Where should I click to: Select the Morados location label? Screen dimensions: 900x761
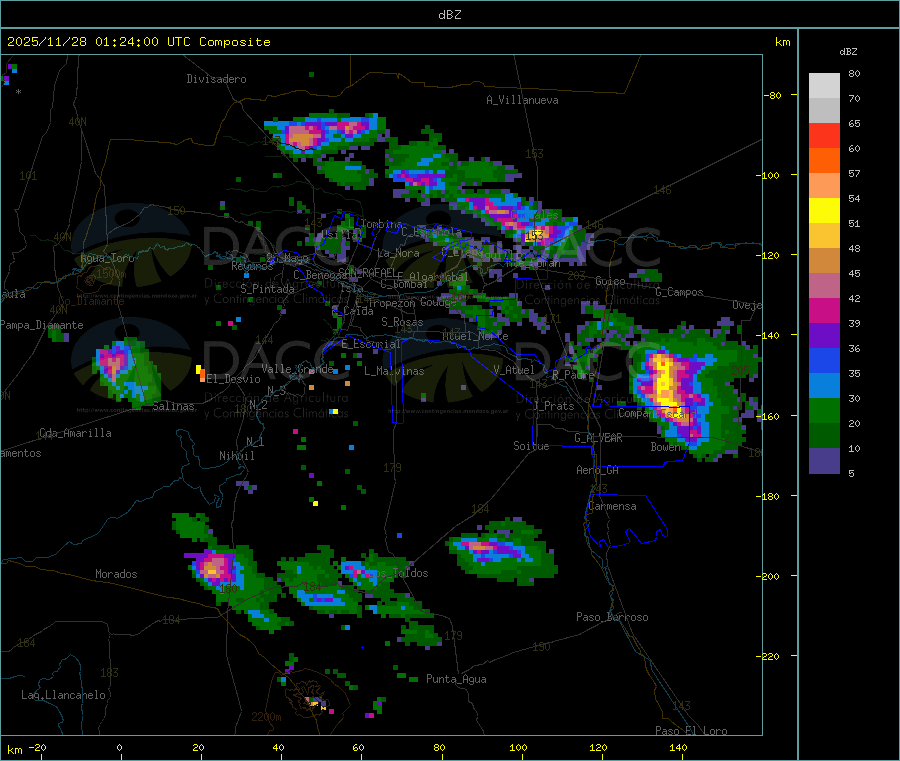pos(116,574)
